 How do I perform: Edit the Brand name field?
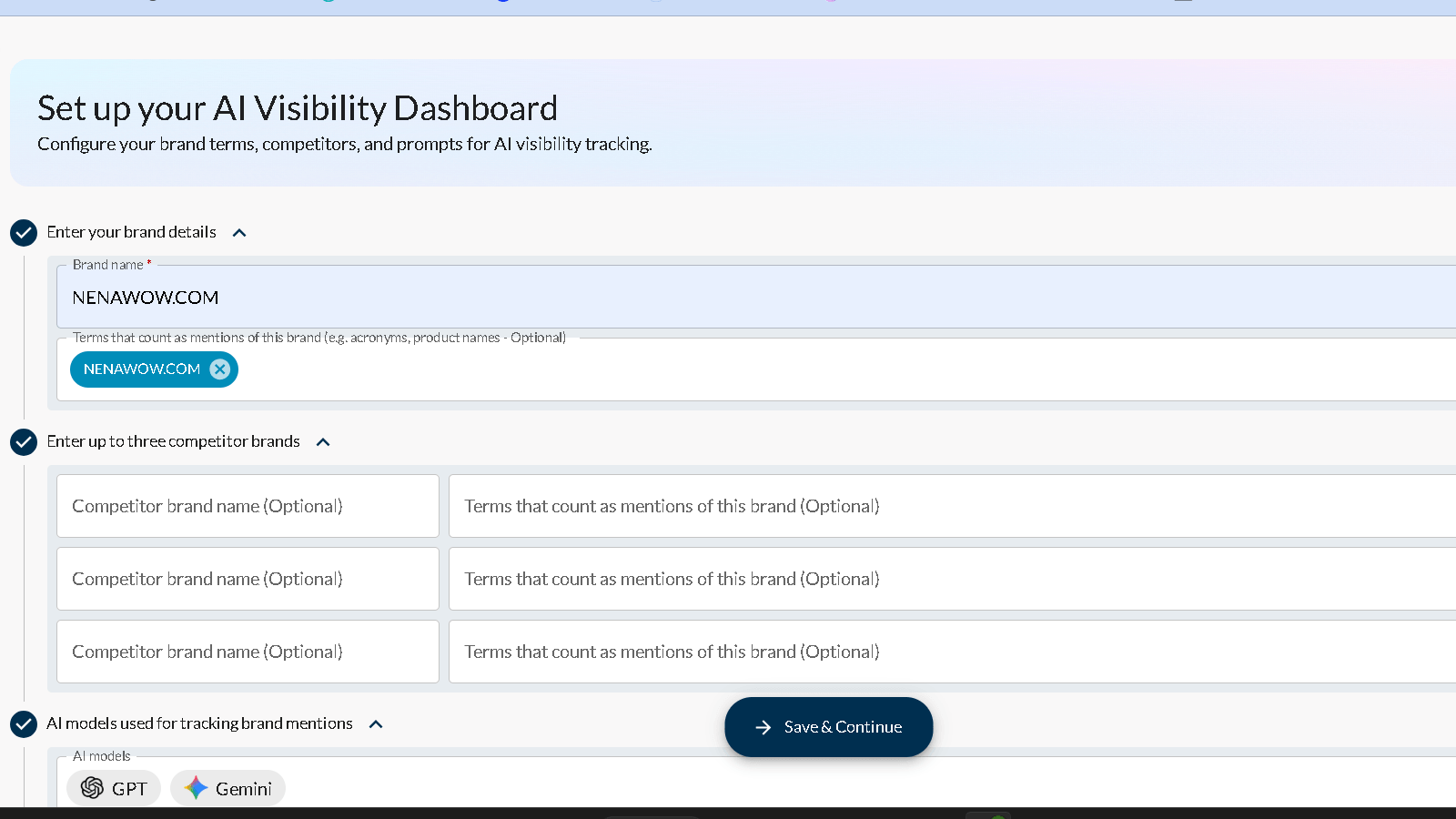pos(756,298)
